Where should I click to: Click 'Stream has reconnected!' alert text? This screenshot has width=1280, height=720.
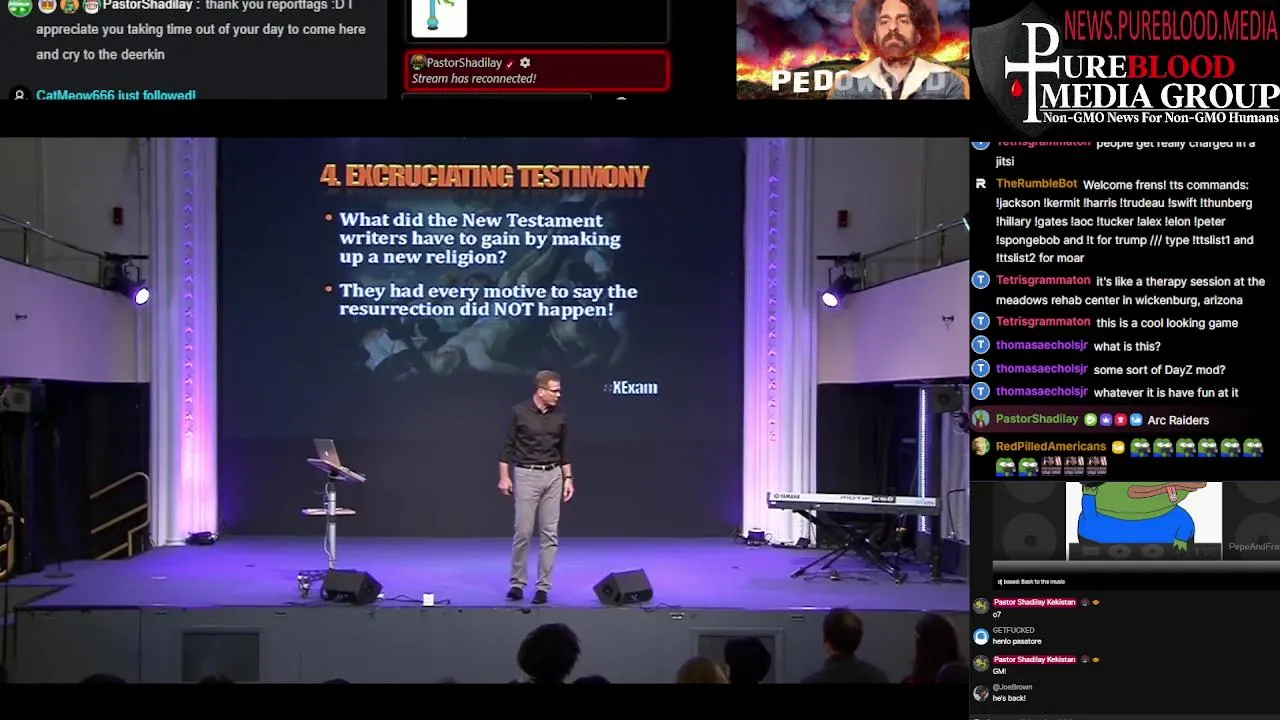474,79
